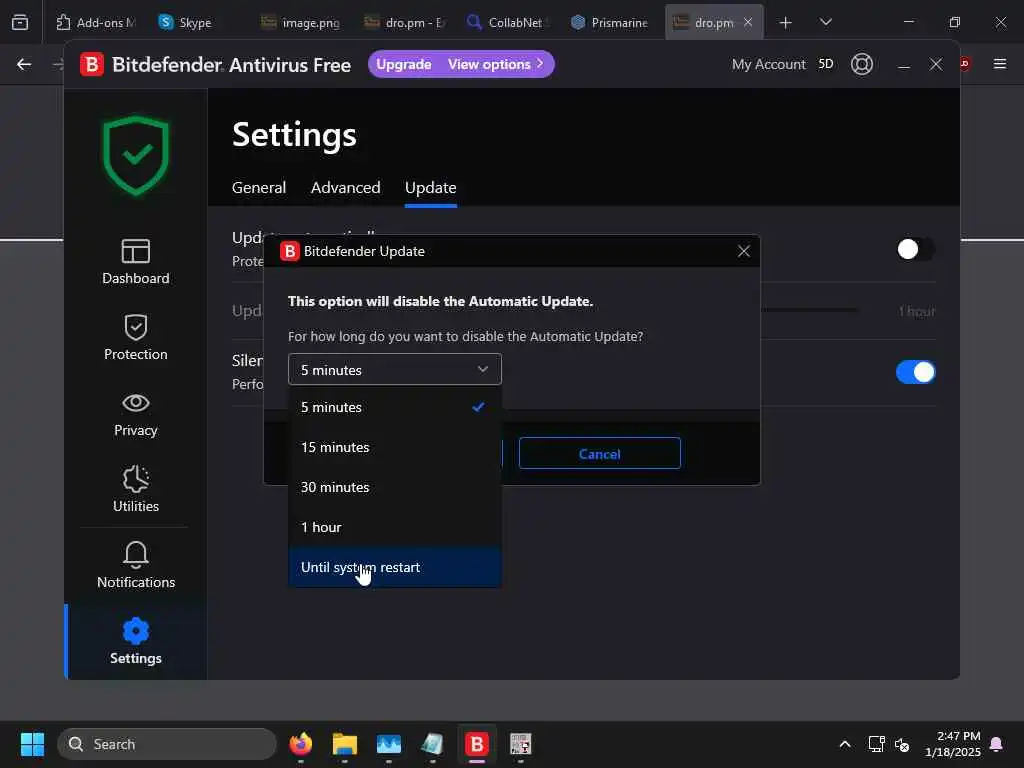Screen dimensions: 1024x768
Task: Switch to the image.png browser tab
Action: click(x=301, y=23)
